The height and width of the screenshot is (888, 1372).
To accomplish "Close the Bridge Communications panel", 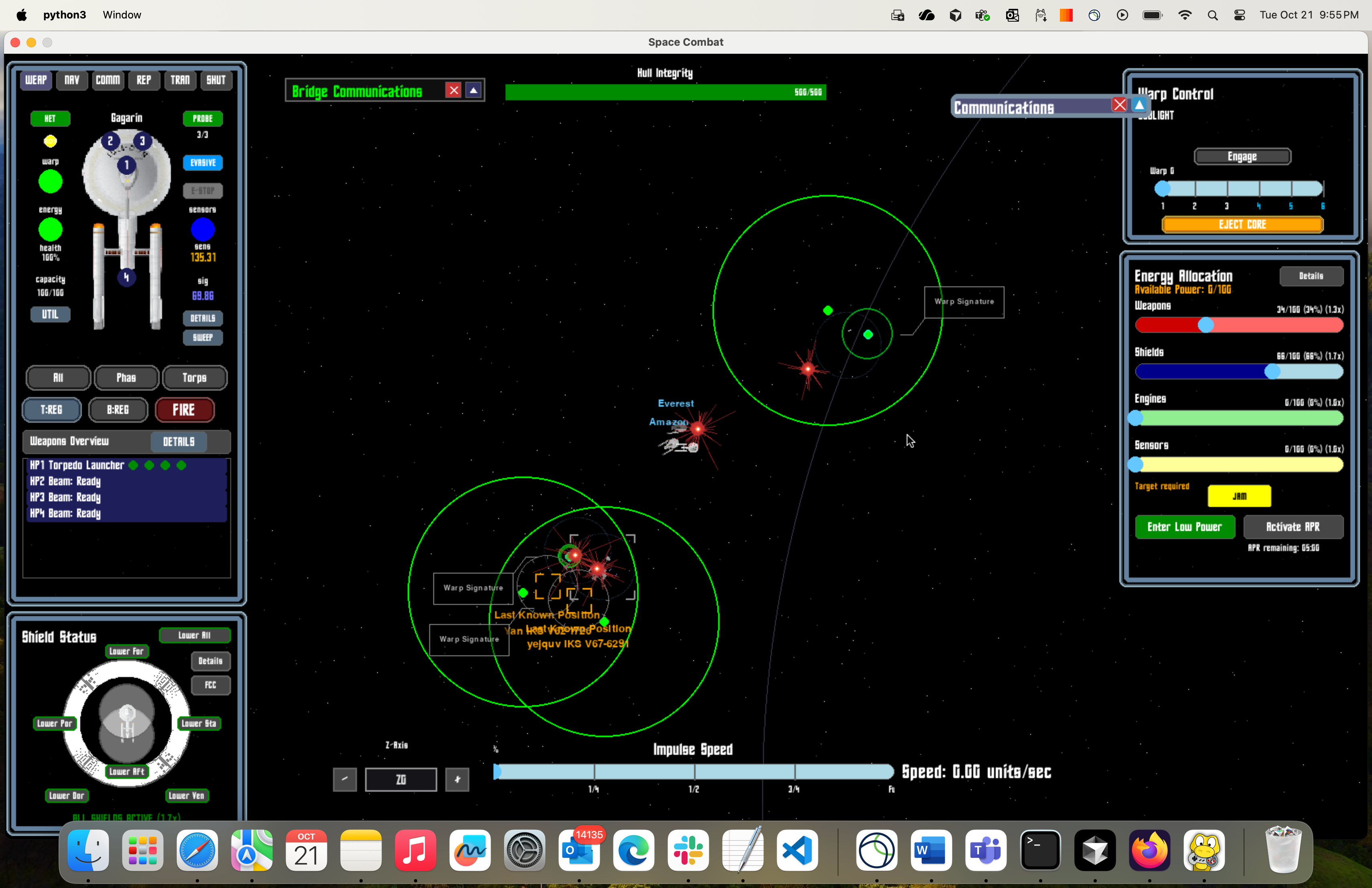I will [454, 91].
